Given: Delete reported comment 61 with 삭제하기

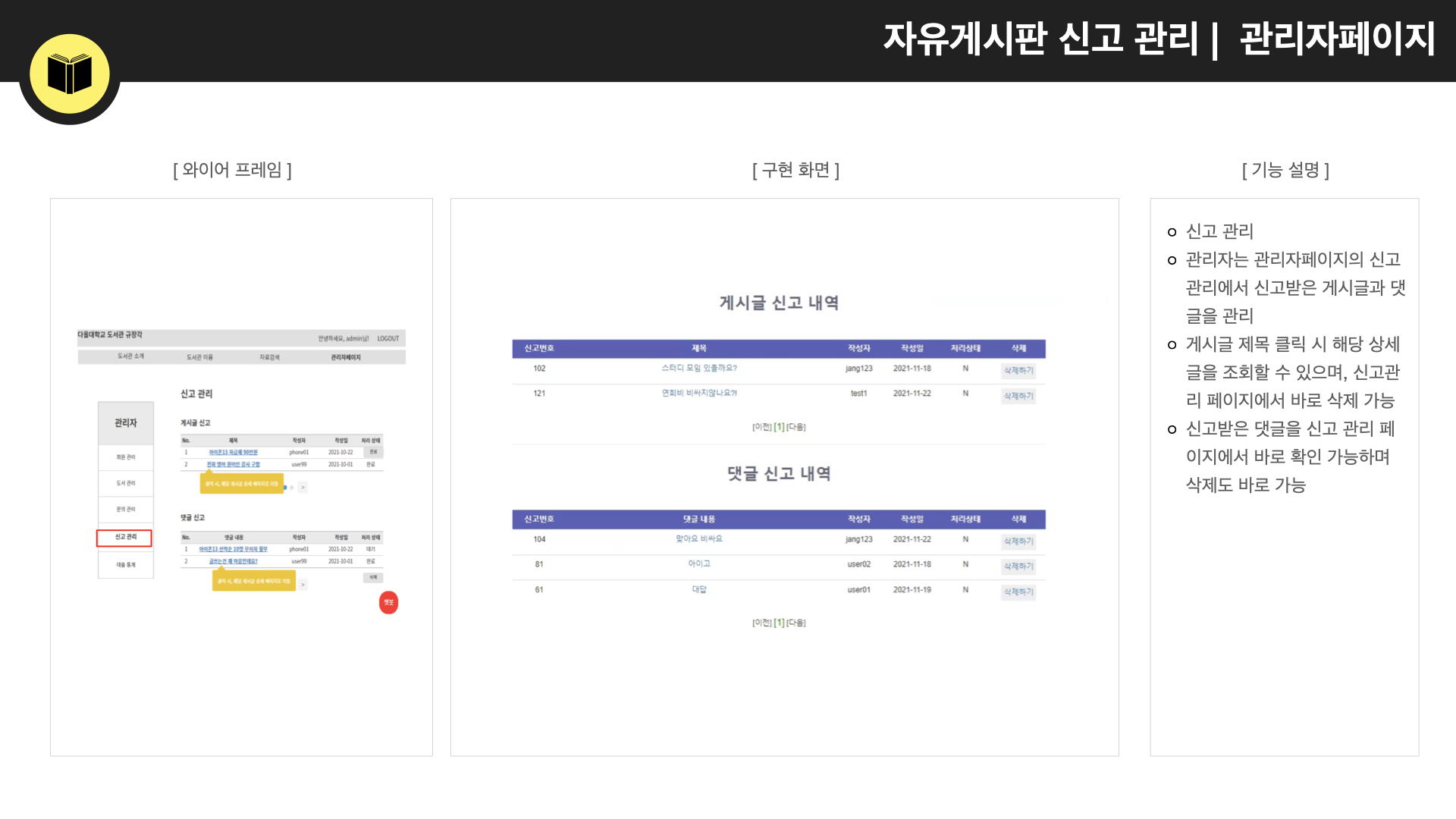Looking at the screenshot, I should click(1018, 591).
